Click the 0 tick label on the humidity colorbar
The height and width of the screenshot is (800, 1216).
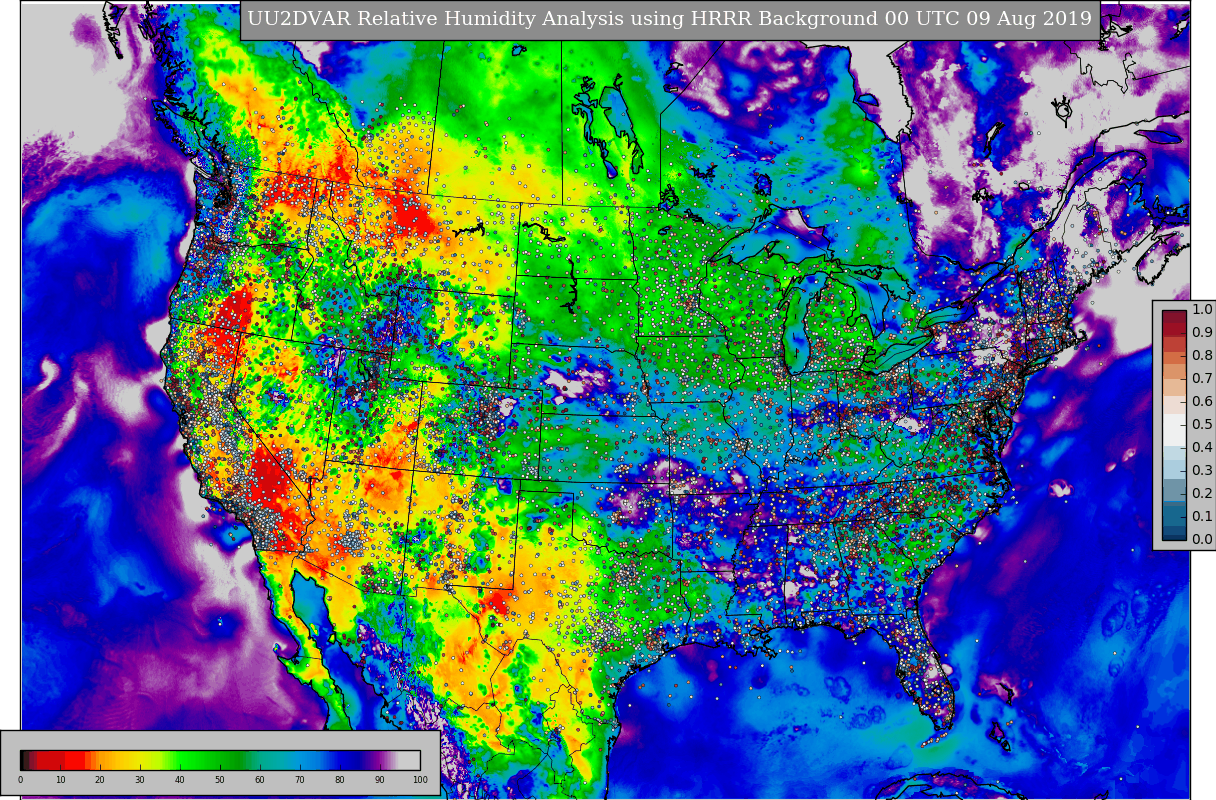pos(20,780)
